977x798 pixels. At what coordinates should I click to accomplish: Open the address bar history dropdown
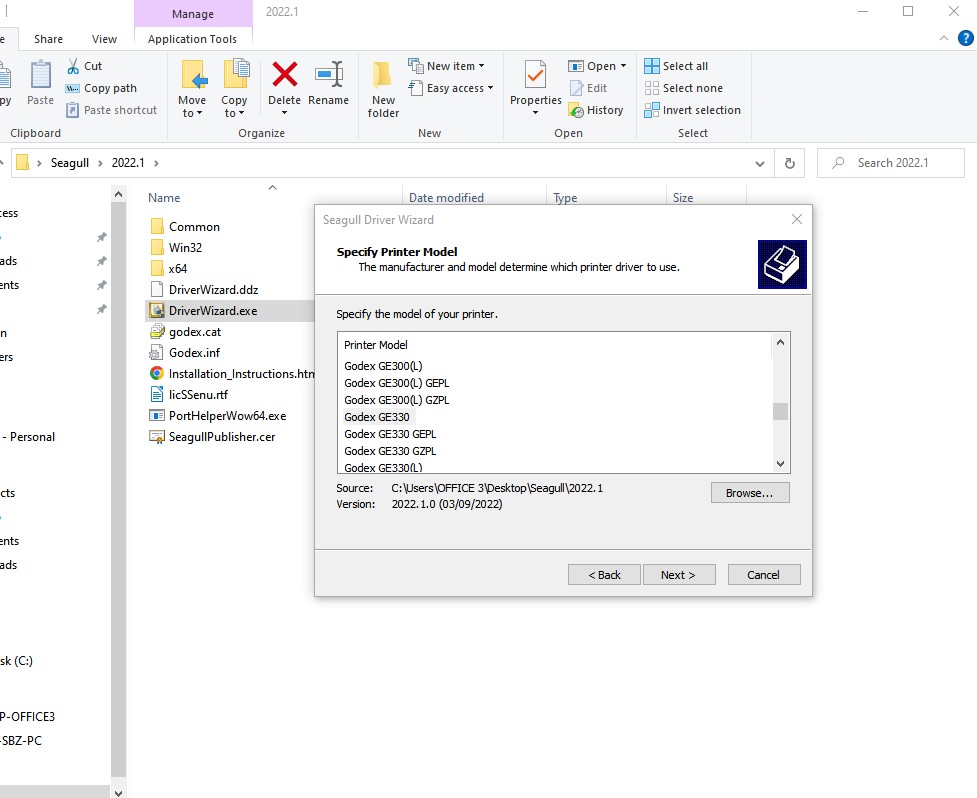coord(760,163)
